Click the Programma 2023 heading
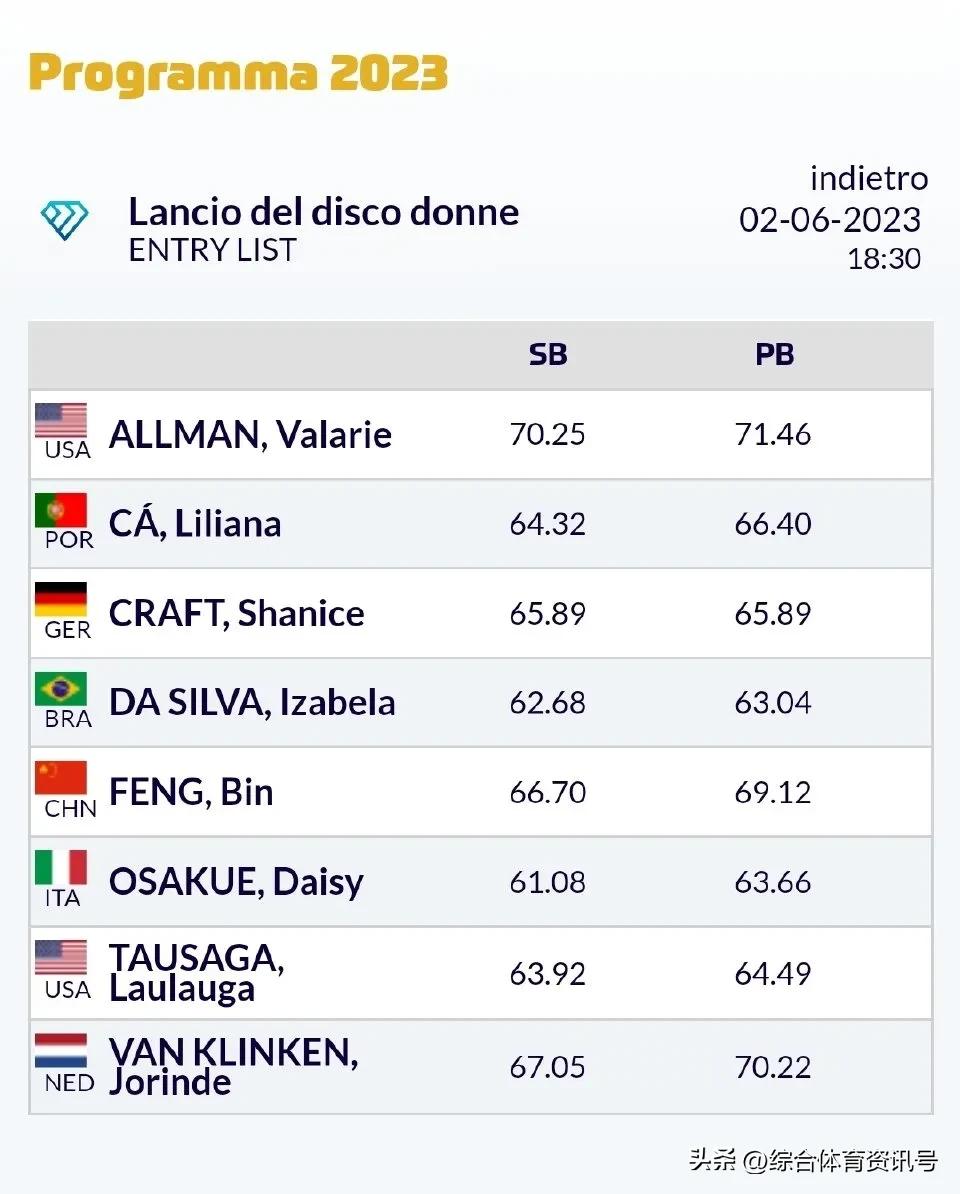 (x=238, y=74)
